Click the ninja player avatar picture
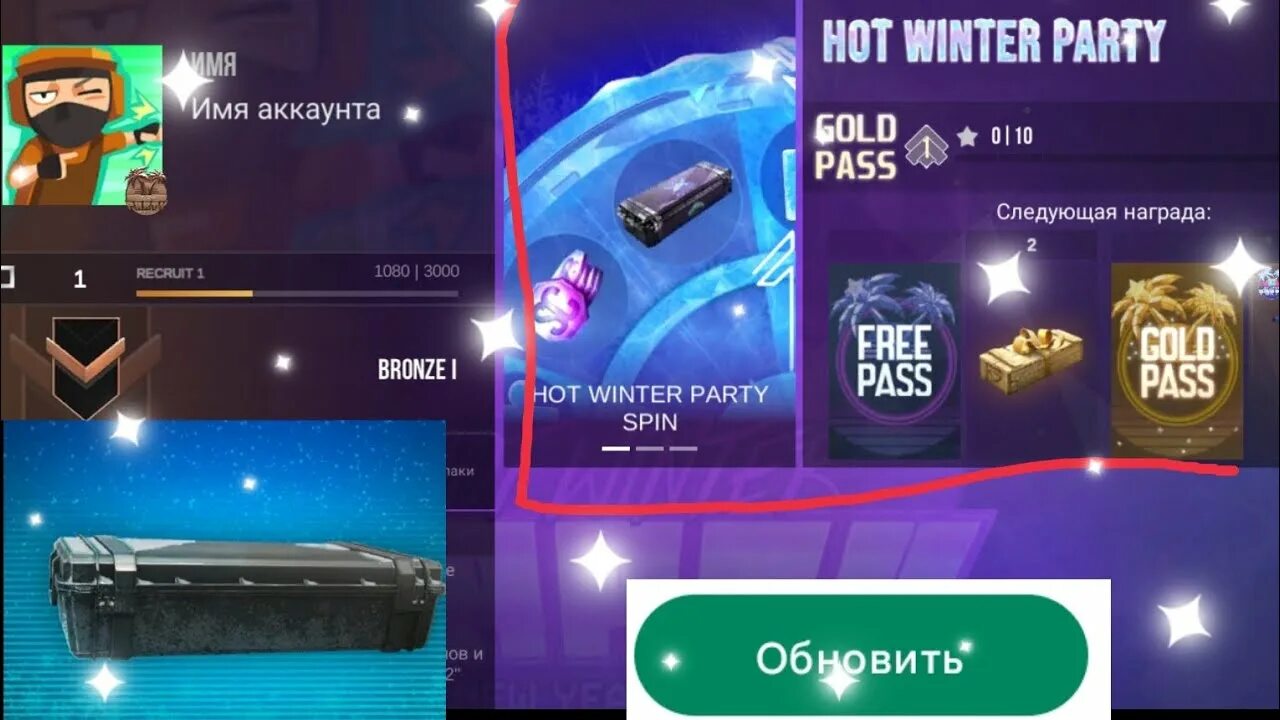 point(82,125)
